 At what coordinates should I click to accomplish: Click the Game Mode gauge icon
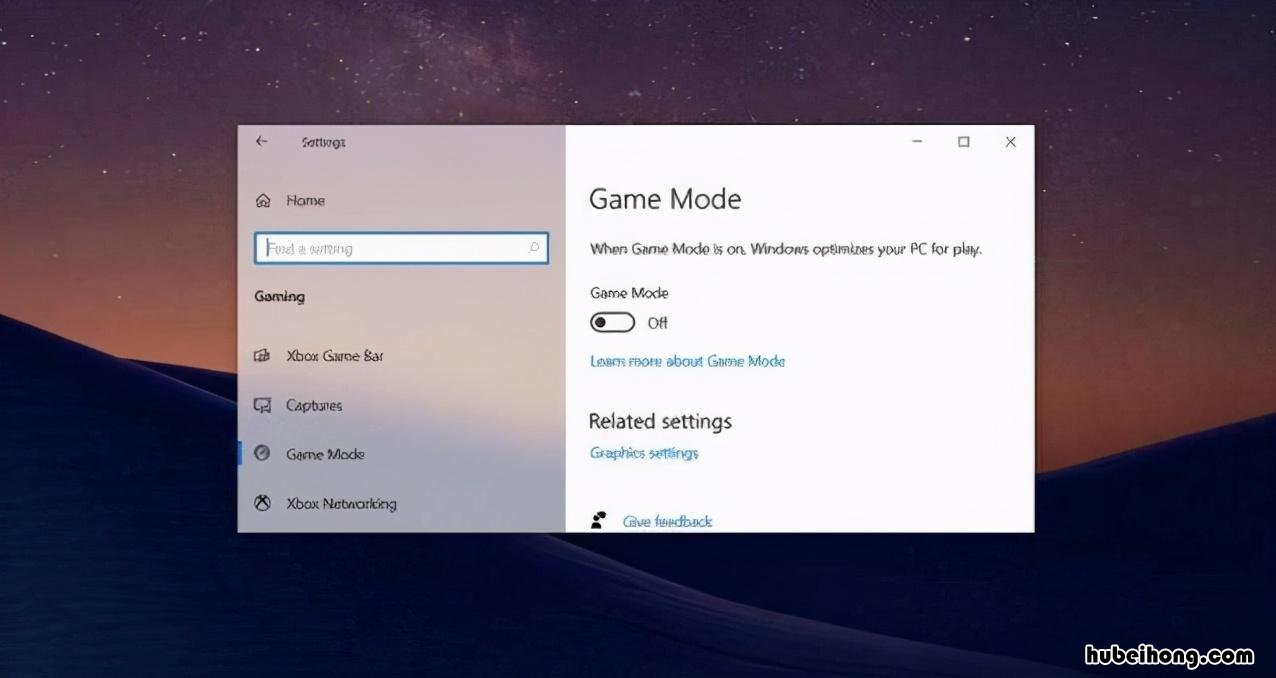click(263, 453)
